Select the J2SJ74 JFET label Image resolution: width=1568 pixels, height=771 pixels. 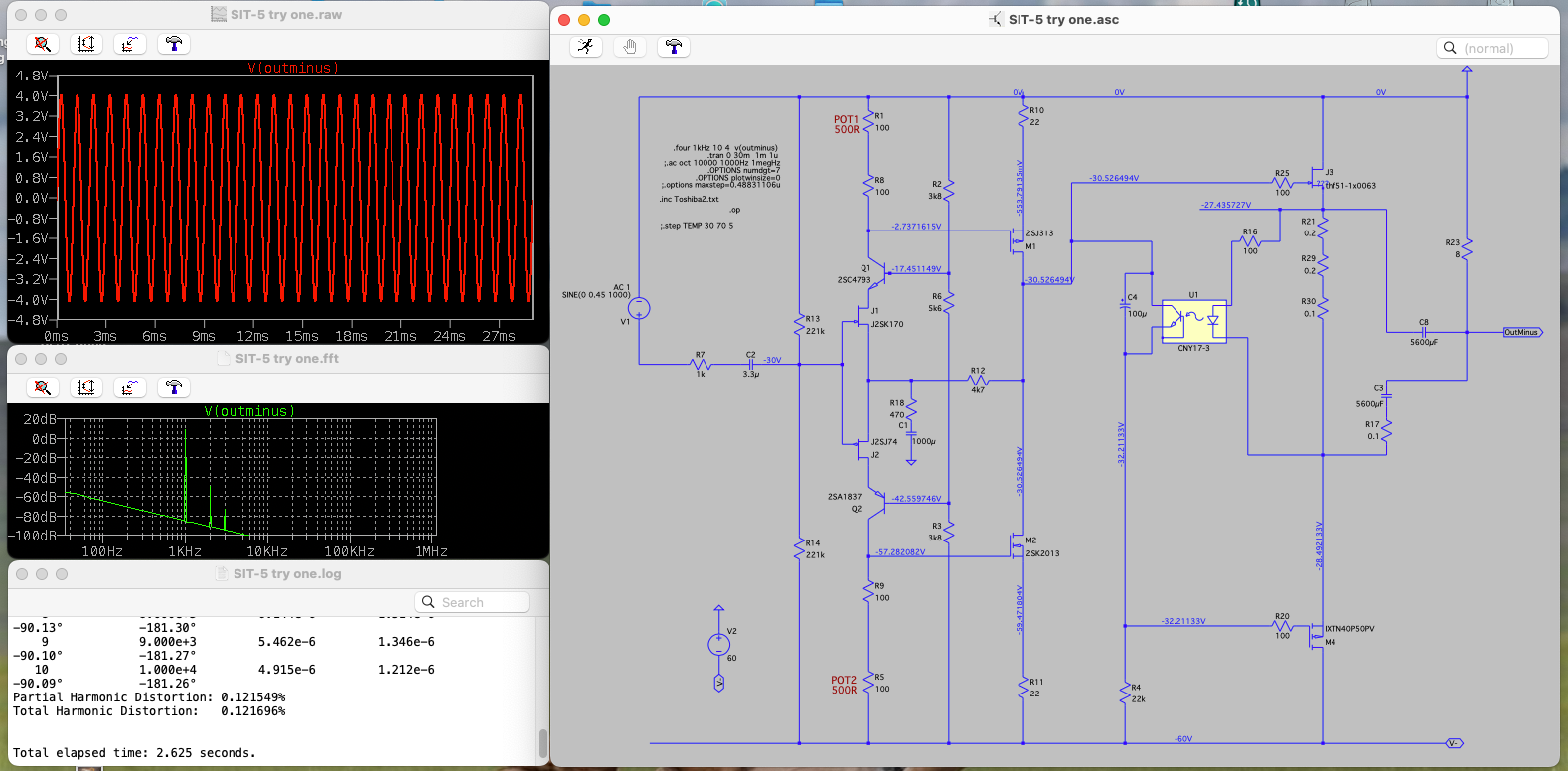pos(884,441)
